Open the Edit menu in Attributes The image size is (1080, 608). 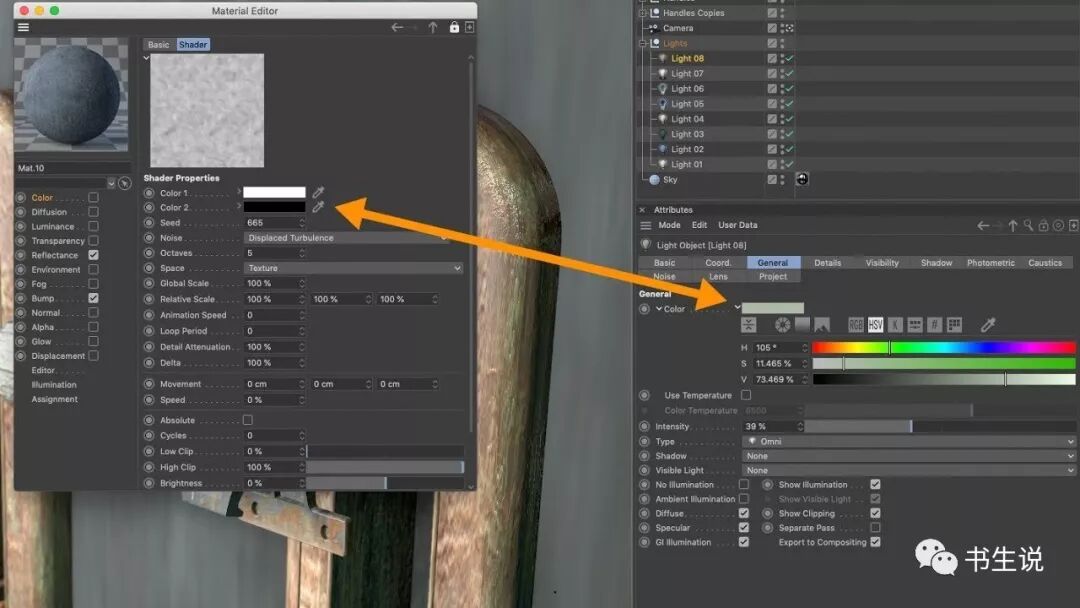[x=699, y=225]
